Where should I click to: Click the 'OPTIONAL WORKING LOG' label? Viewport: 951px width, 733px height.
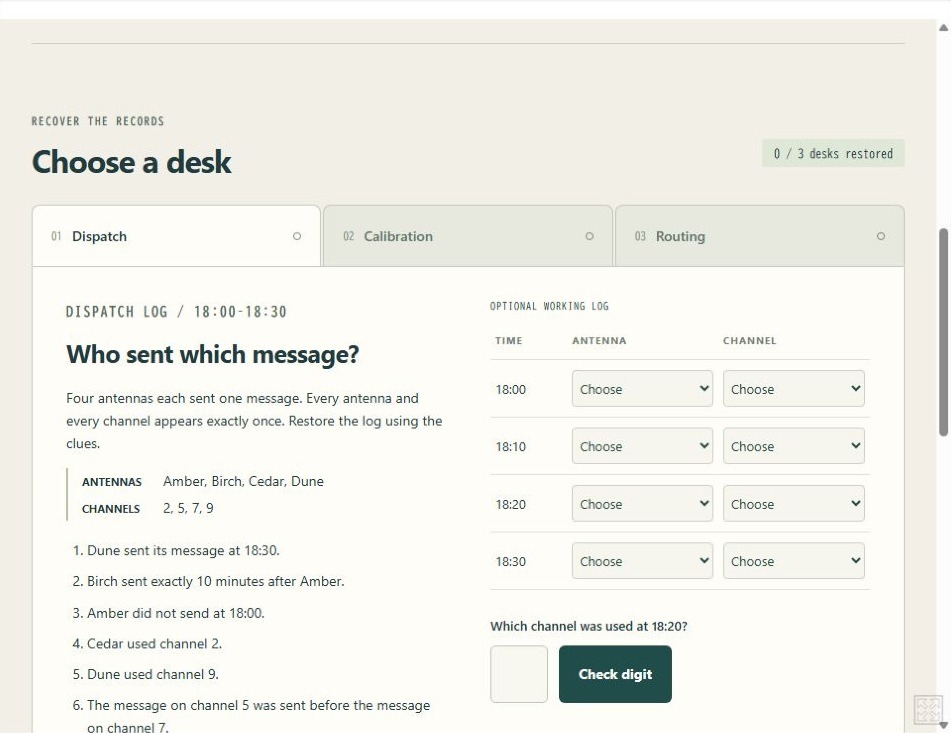549,306
